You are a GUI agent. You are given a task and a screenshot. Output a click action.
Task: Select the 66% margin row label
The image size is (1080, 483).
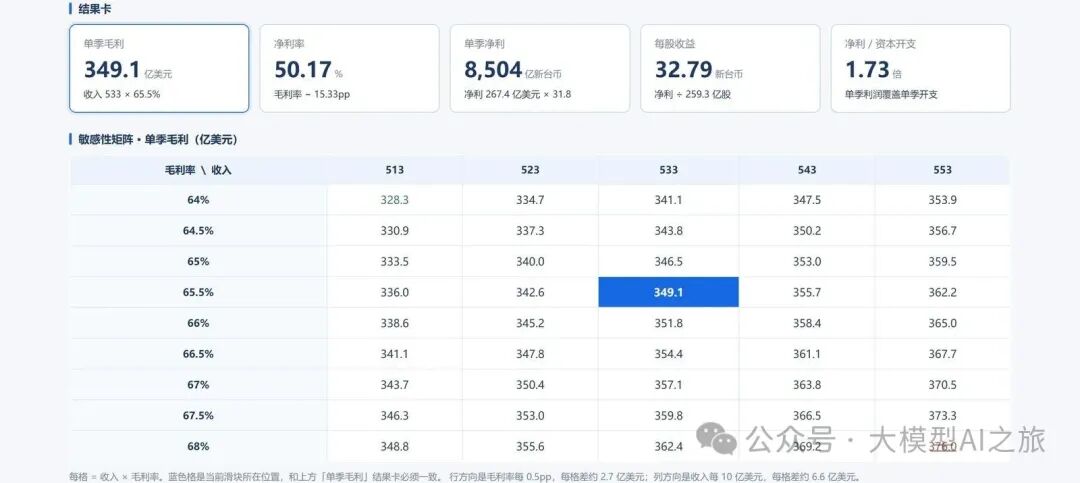(198, 323)
